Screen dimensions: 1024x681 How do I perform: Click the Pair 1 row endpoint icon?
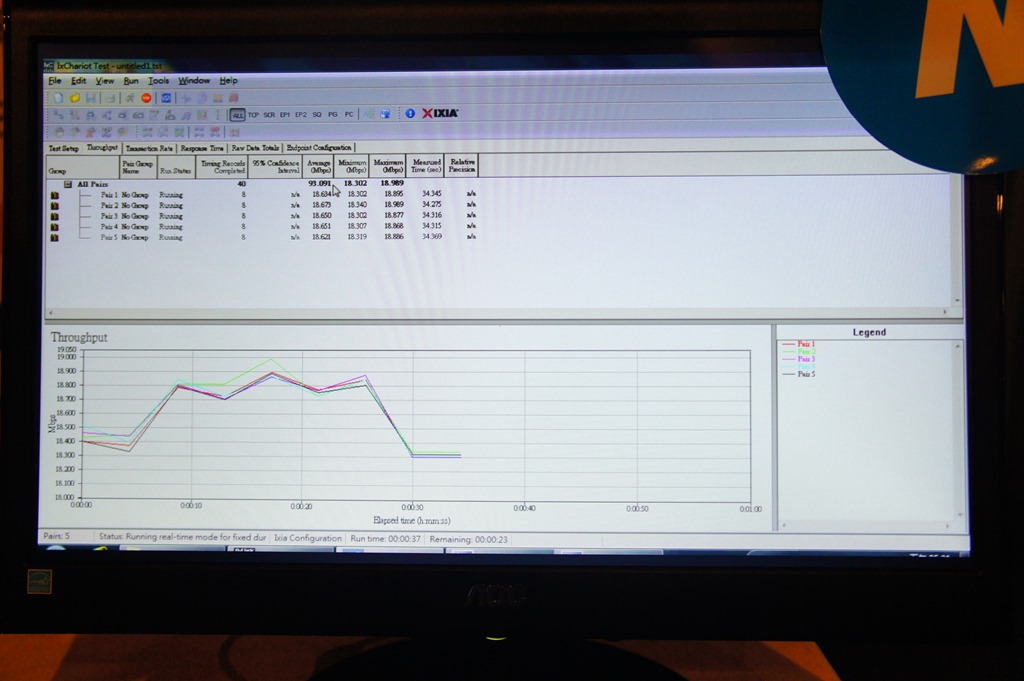click(55, 195)
